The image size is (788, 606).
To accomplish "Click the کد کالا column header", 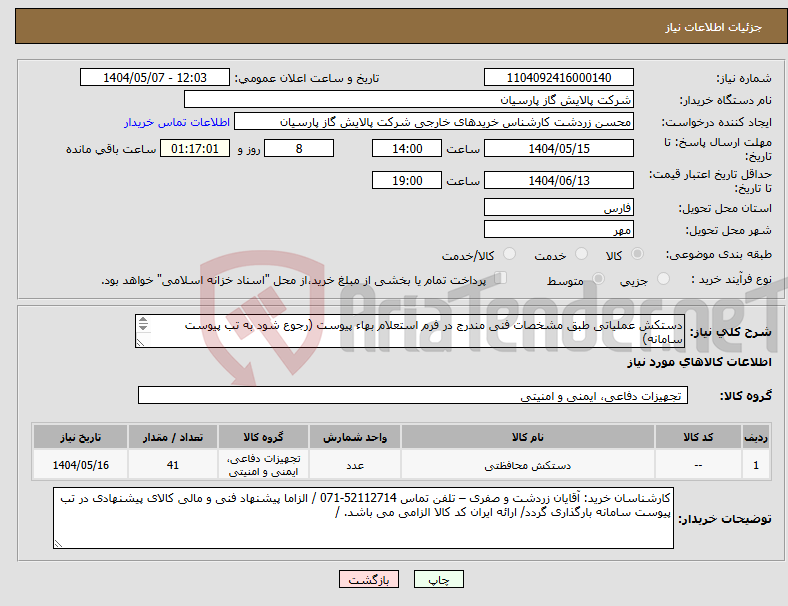I will pyautogui.click(x=698, y=437).
